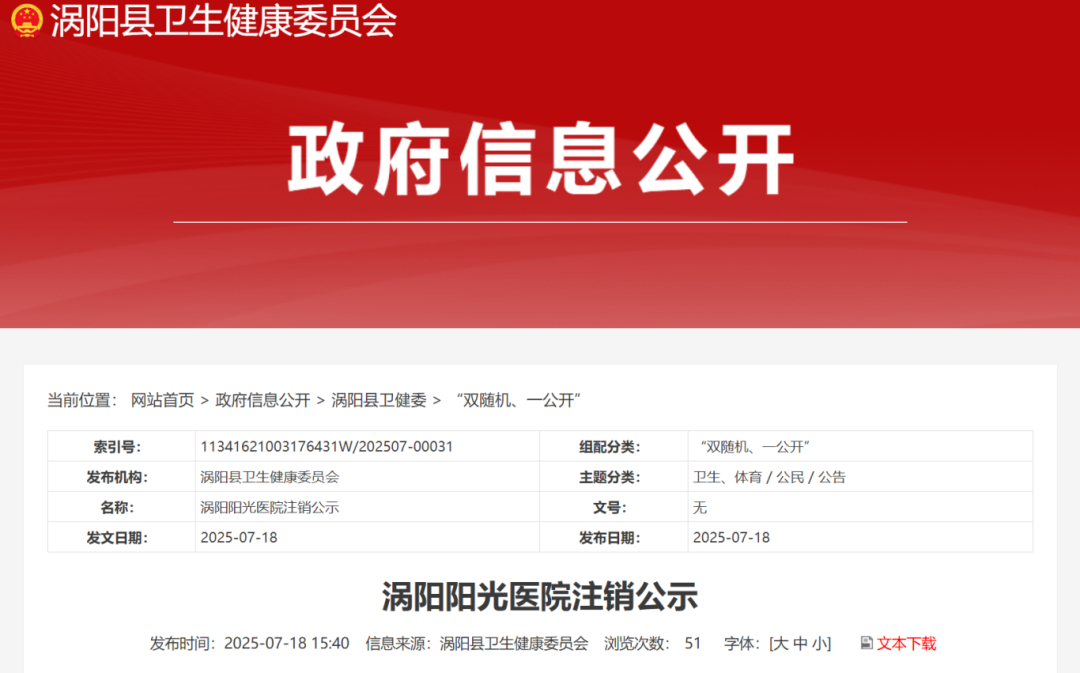
Task: Click the 发布日期 value 2025-07-18
Action: click(x=731, y=537)
